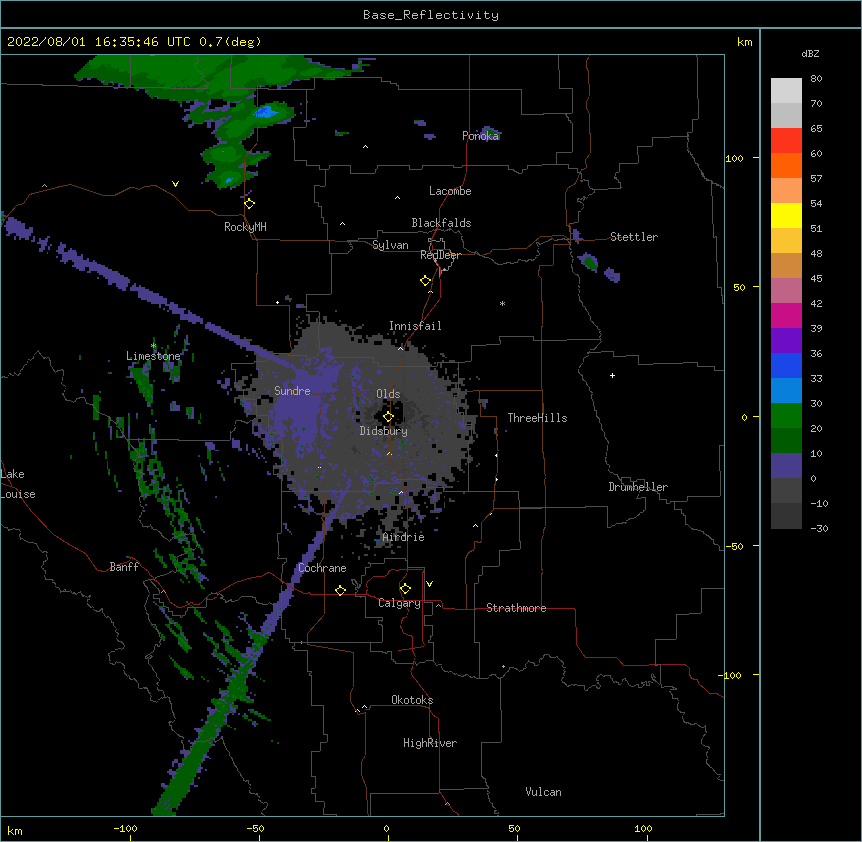Click the magenta 39-42 dBZ legend swatch
Screen dimensions: 862x842
pos(786,315)
